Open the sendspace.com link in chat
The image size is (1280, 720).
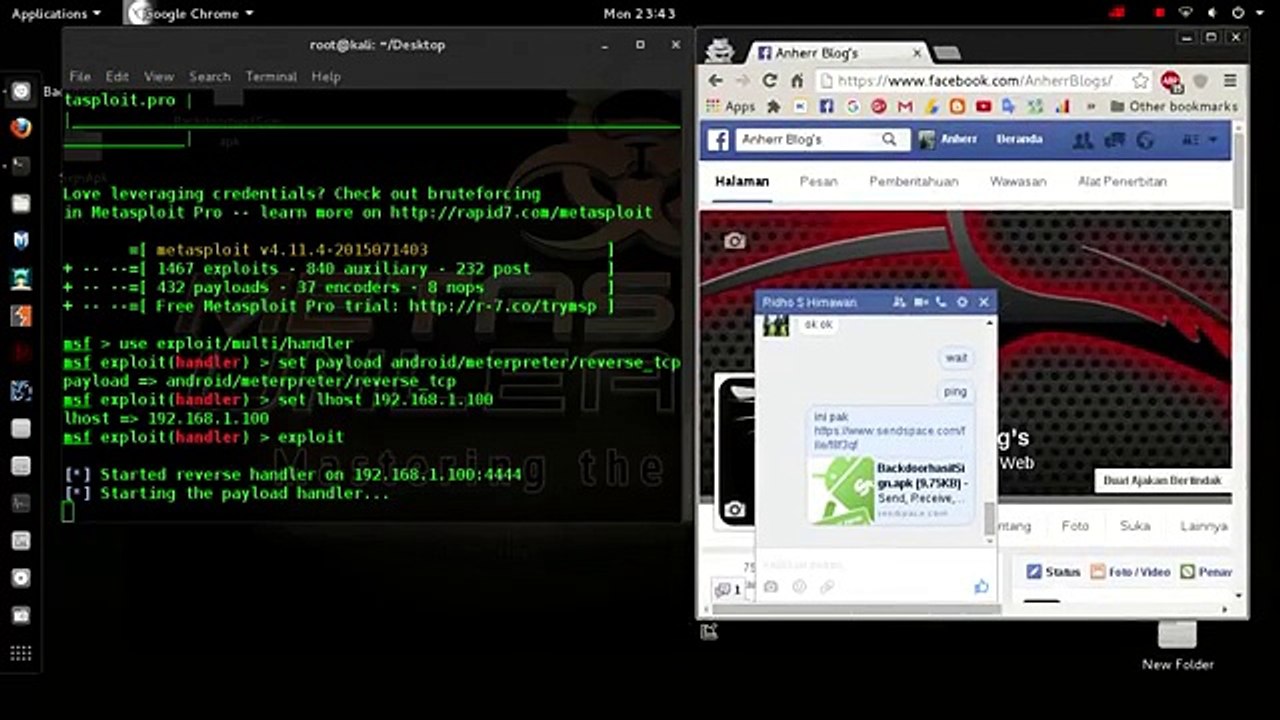point(890,438)
